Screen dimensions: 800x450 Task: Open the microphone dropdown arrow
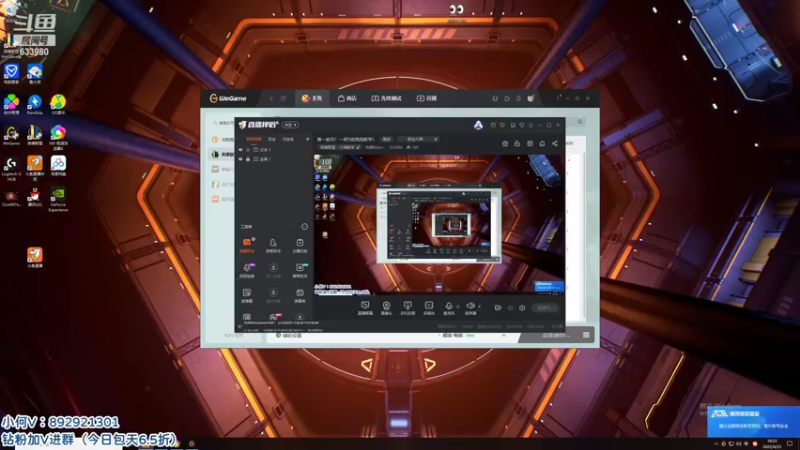[x=458, y=307]
